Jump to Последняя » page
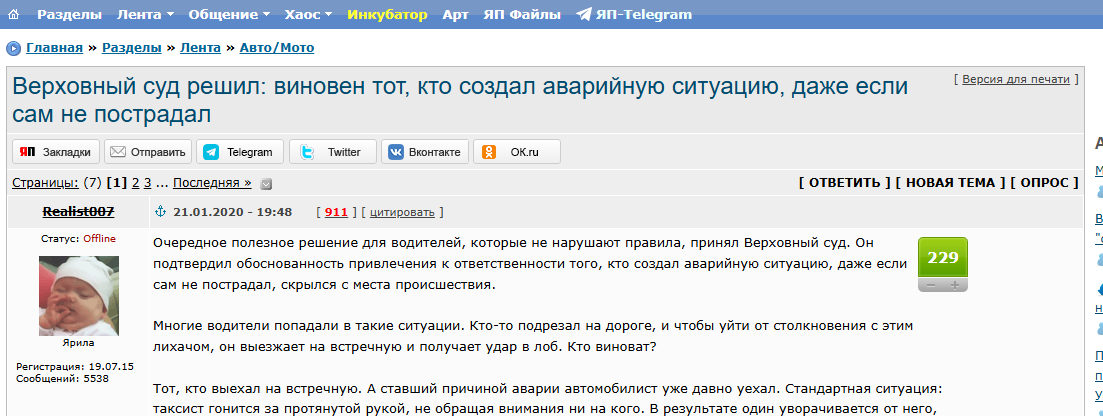Image resolution: width=1103 pixels, height=416 pixels. click(x=212, y=183)
